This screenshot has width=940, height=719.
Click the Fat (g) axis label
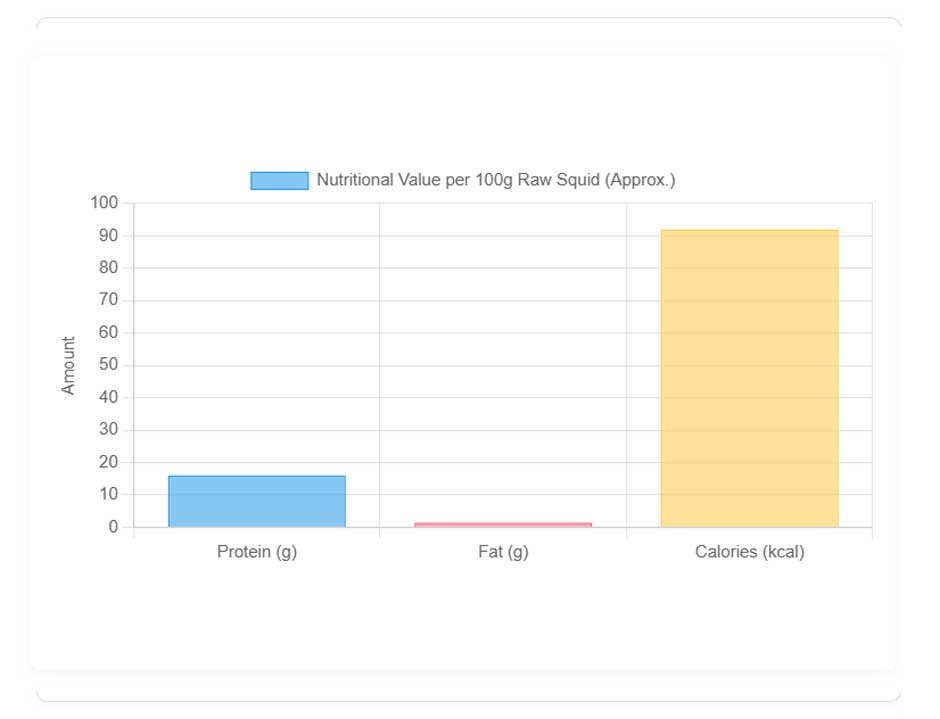[503, 552]
